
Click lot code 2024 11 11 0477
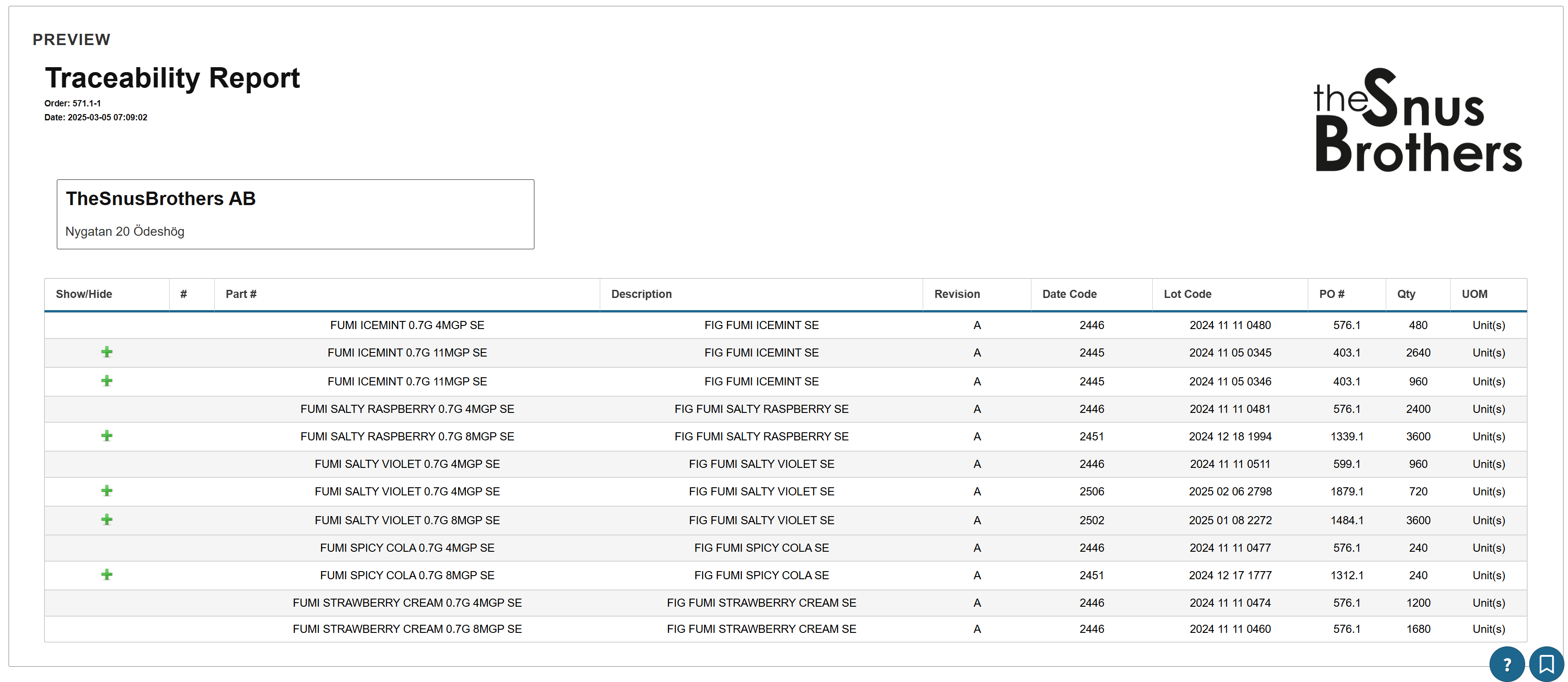pyautogui.click(x=1230, y=548)
